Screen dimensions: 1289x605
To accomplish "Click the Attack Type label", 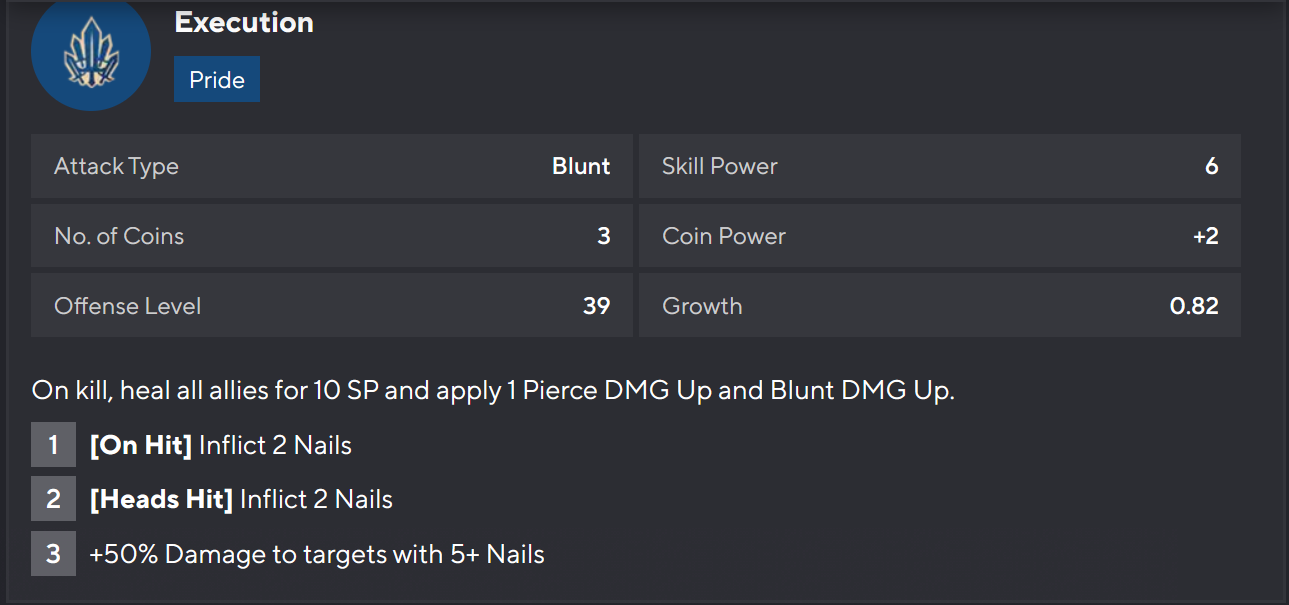I will 116,166.
